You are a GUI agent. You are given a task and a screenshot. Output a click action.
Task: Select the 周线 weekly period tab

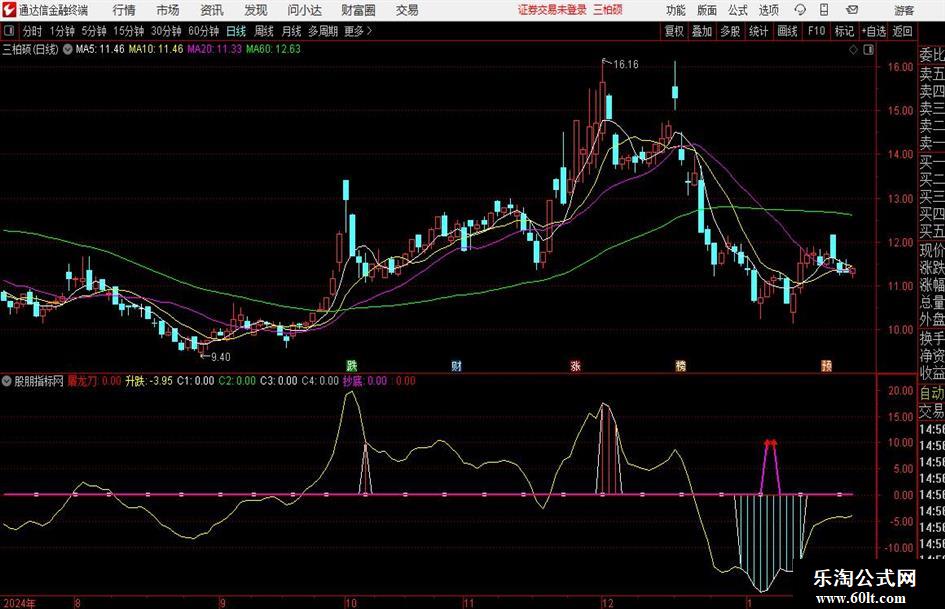[264, 31]
